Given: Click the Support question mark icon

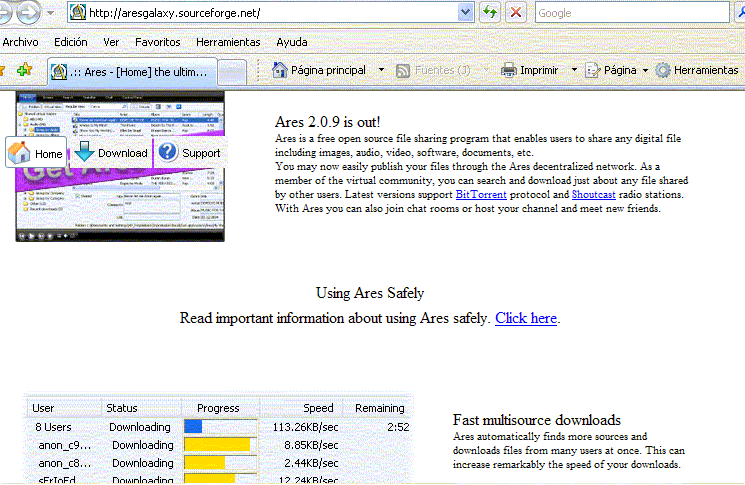Looking at the screenshot, I should tap(167, 152).
